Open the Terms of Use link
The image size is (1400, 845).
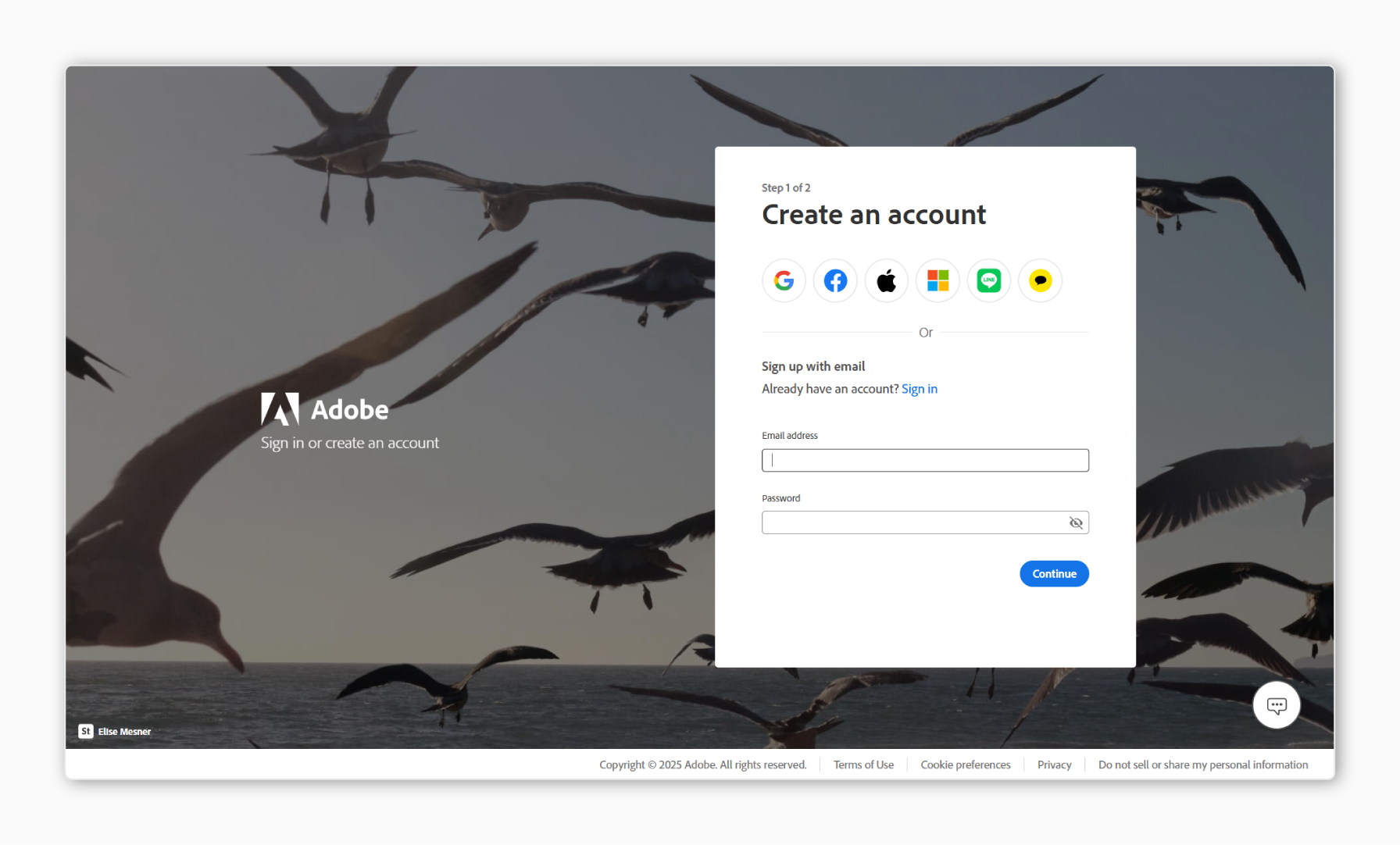(863, 765)
